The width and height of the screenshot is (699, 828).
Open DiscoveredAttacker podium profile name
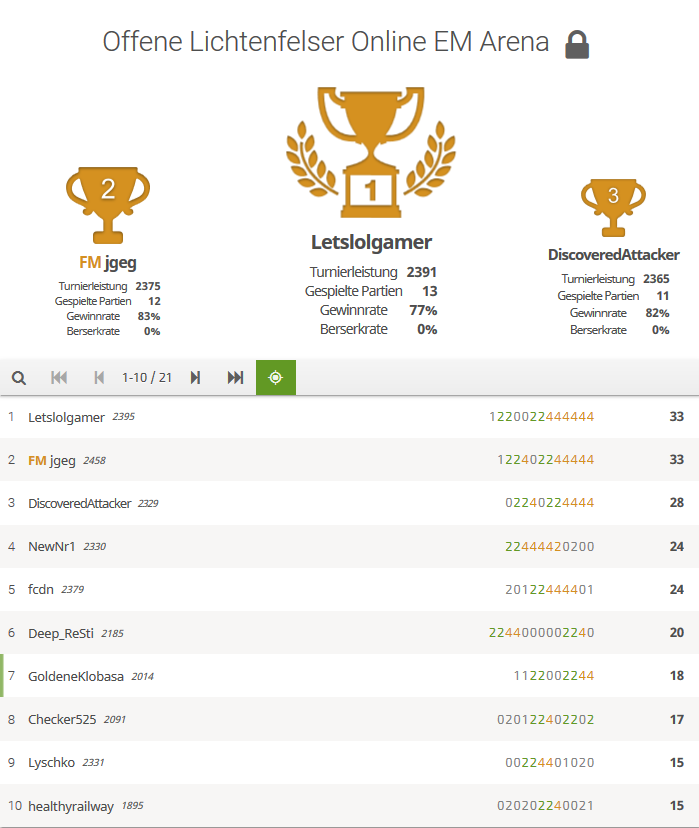[x=613, y=255]
